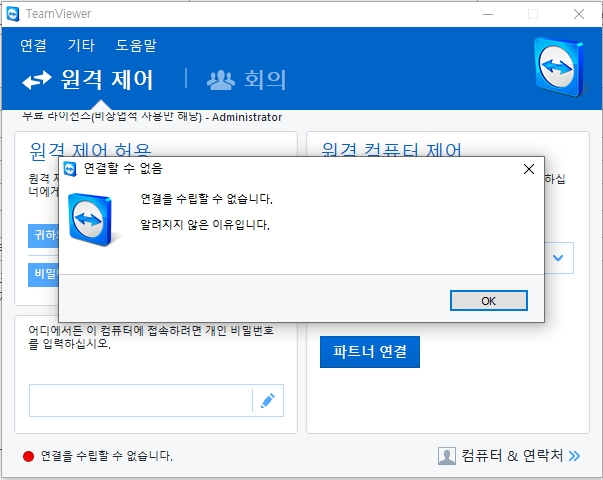Click the 회의 people icon
Screen dimensions: 603x480
[x=221, y=80]
